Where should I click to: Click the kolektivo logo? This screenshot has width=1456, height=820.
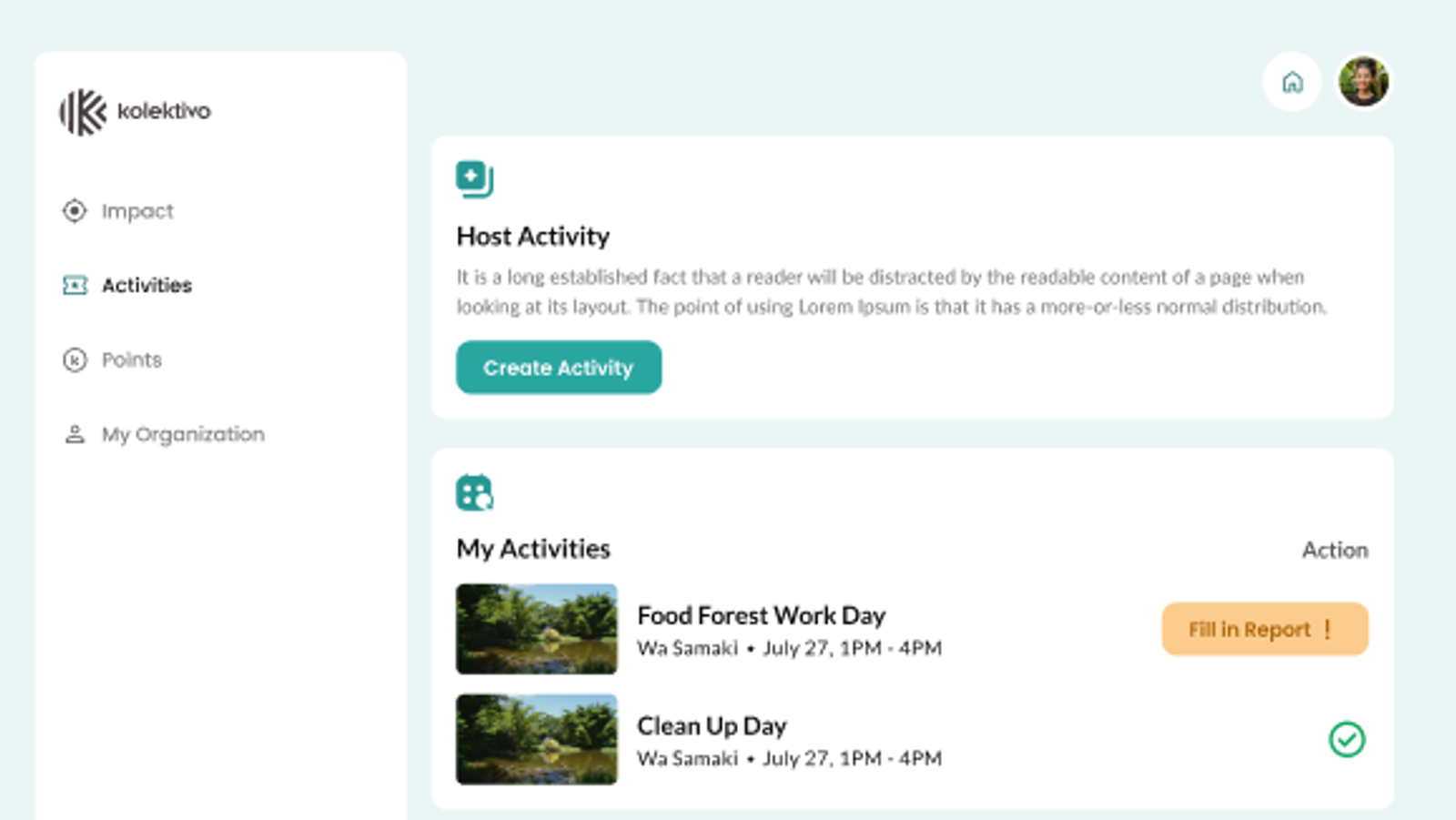coord(135,112)
